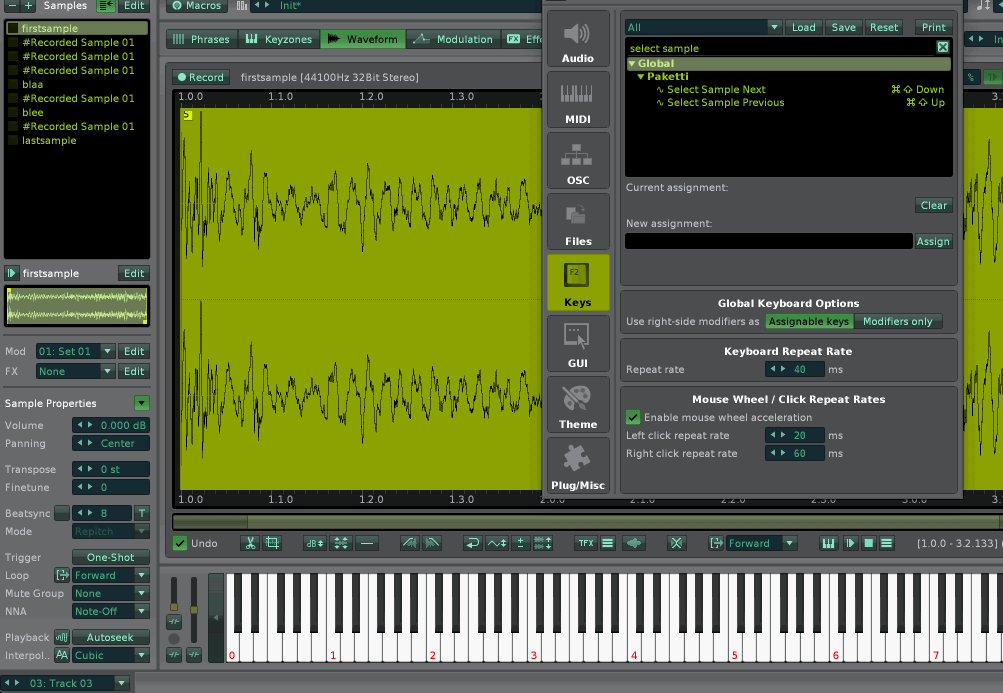
Task: Enable mouse wheel acceleration checkbox
Action: 633,417
